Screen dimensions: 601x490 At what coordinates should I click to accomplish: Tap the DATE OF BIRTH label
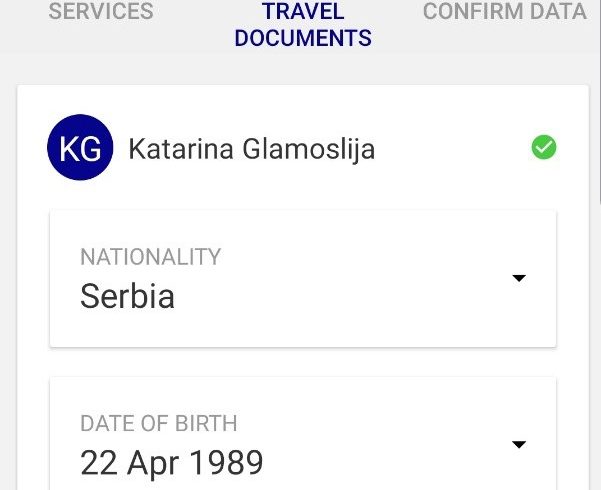click(x=159, y=423)
